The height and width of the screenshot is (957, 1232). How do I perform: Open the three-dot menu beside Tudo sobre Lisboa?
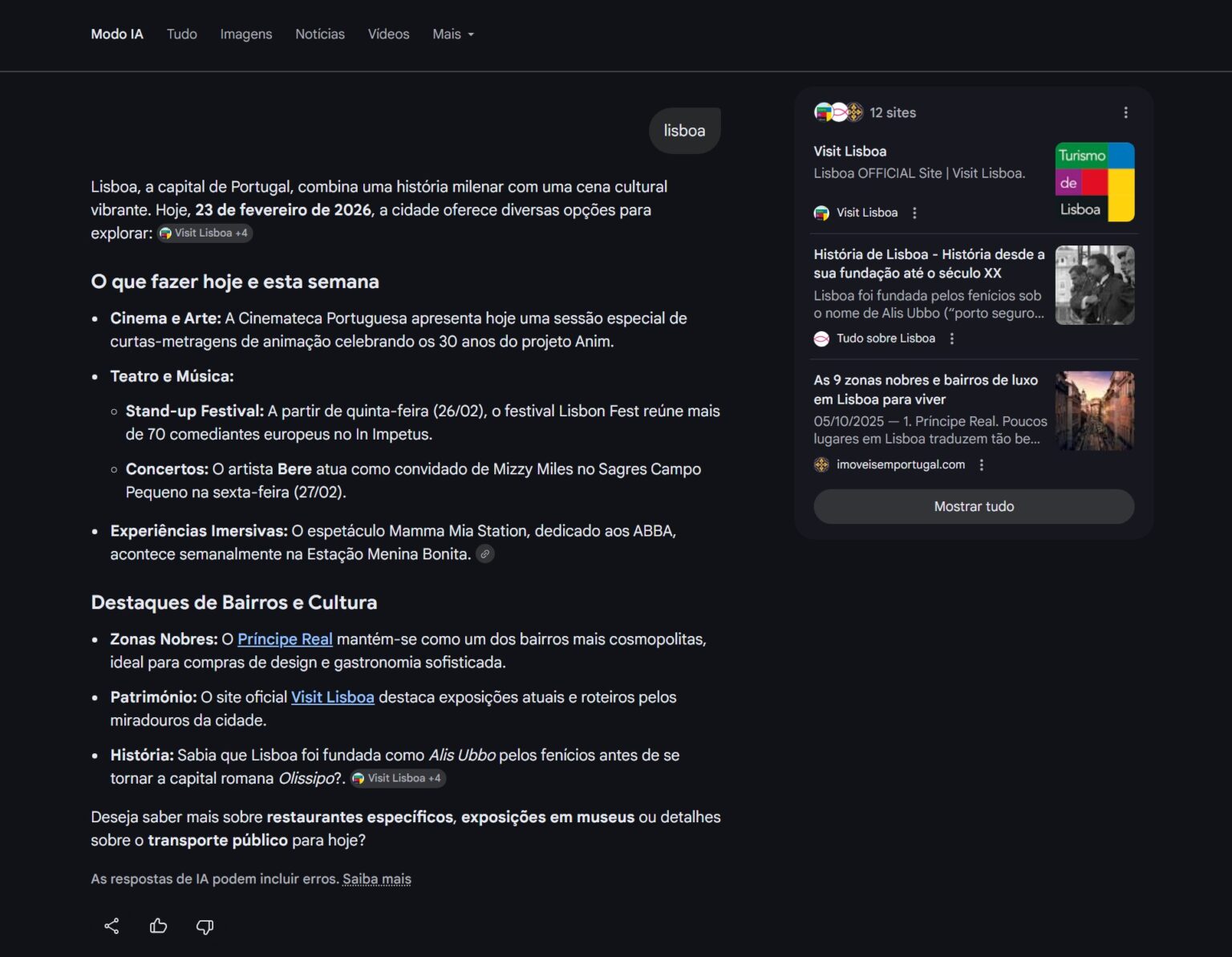951,339
